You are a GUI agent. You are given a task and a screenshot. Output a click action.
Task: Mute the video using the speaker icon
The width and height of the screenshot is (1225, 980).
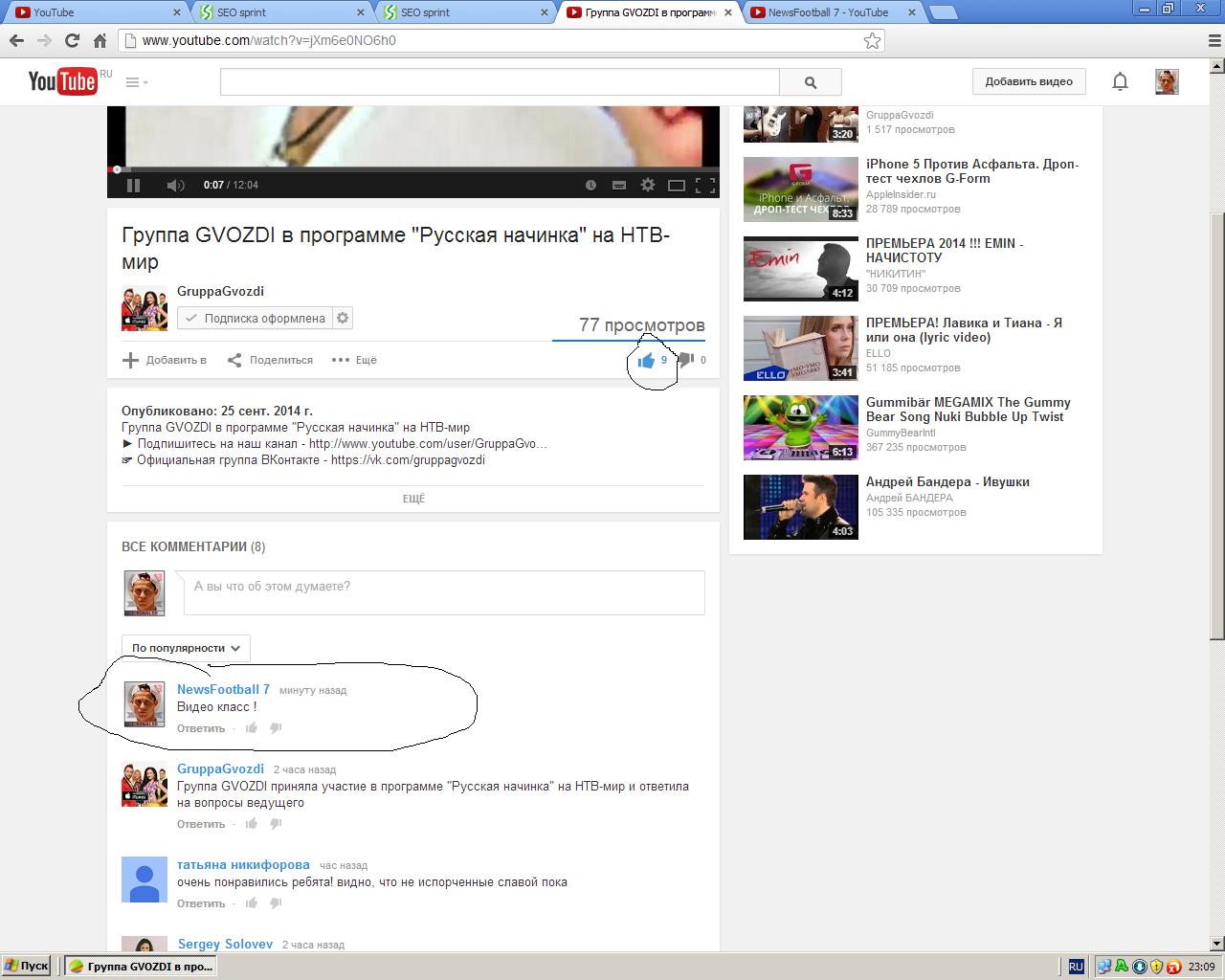pos(175,185)
